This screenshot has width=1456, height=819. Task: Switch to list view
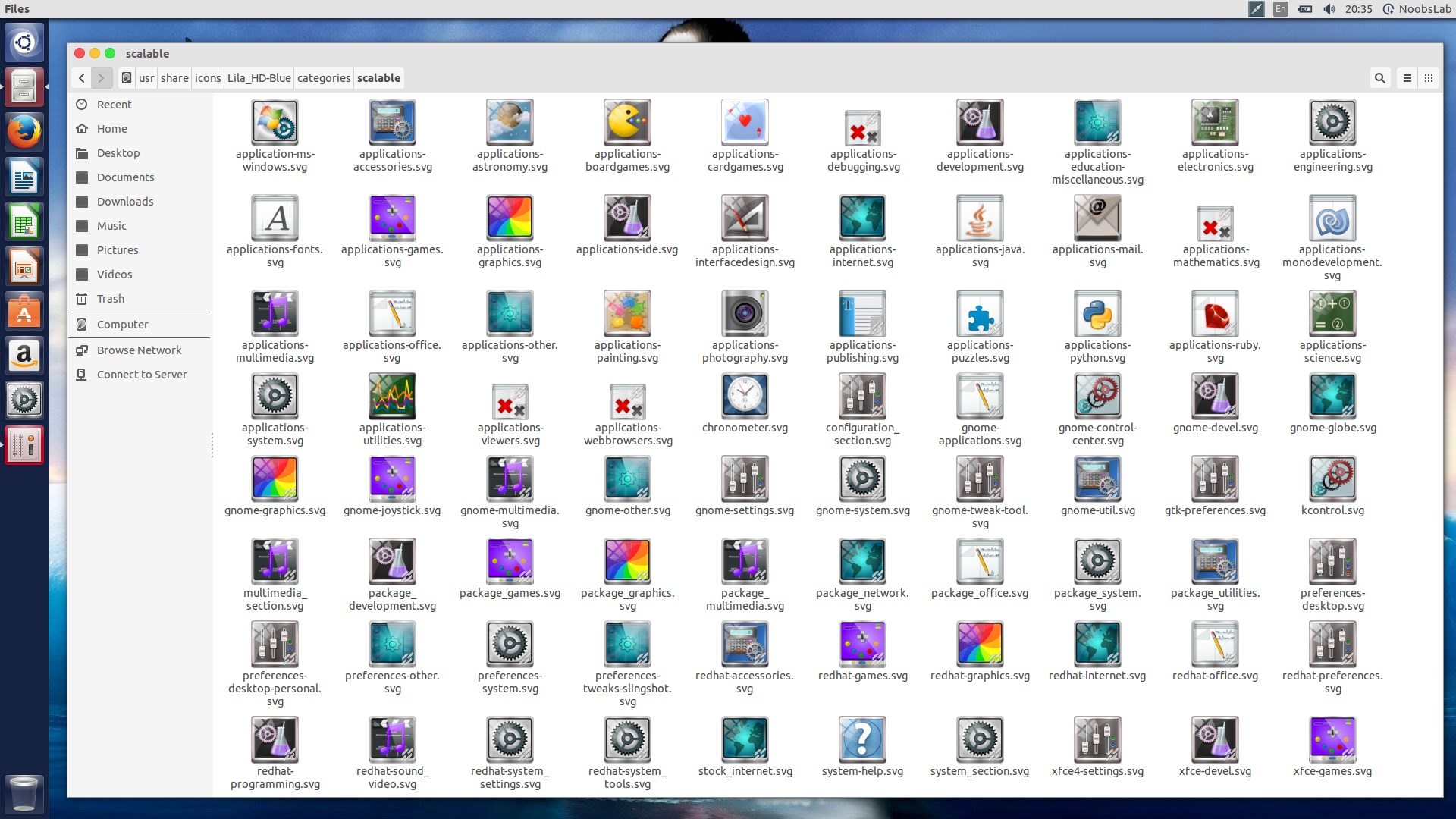point(1407,78)
